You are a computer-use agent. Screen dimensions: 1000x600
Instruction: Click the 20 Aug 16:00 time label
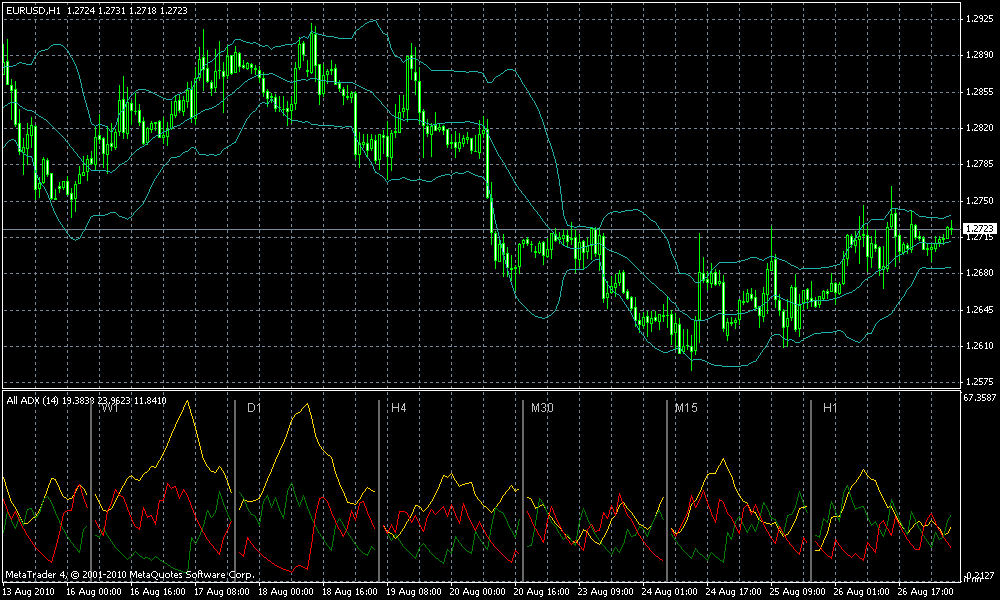pyautogui.click(x=542, y=592)
